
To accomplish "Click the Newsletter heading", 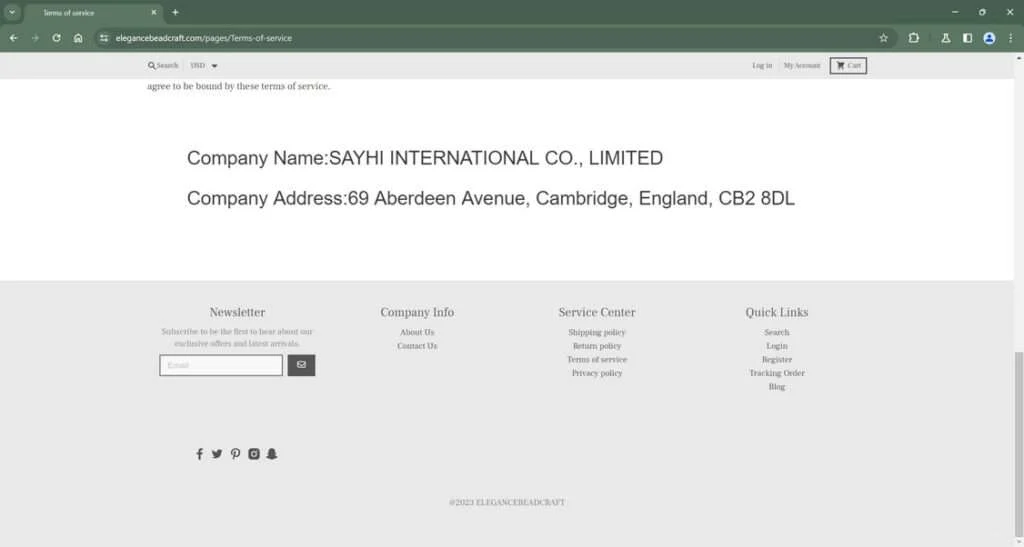I will pos(237,313).
